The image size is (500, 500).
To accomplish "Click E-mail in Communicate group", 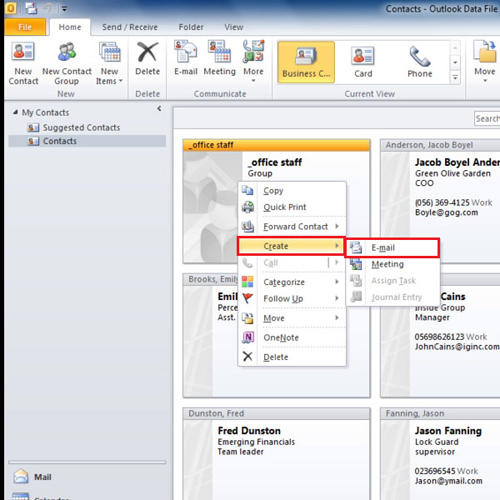I will pos(186,59).
